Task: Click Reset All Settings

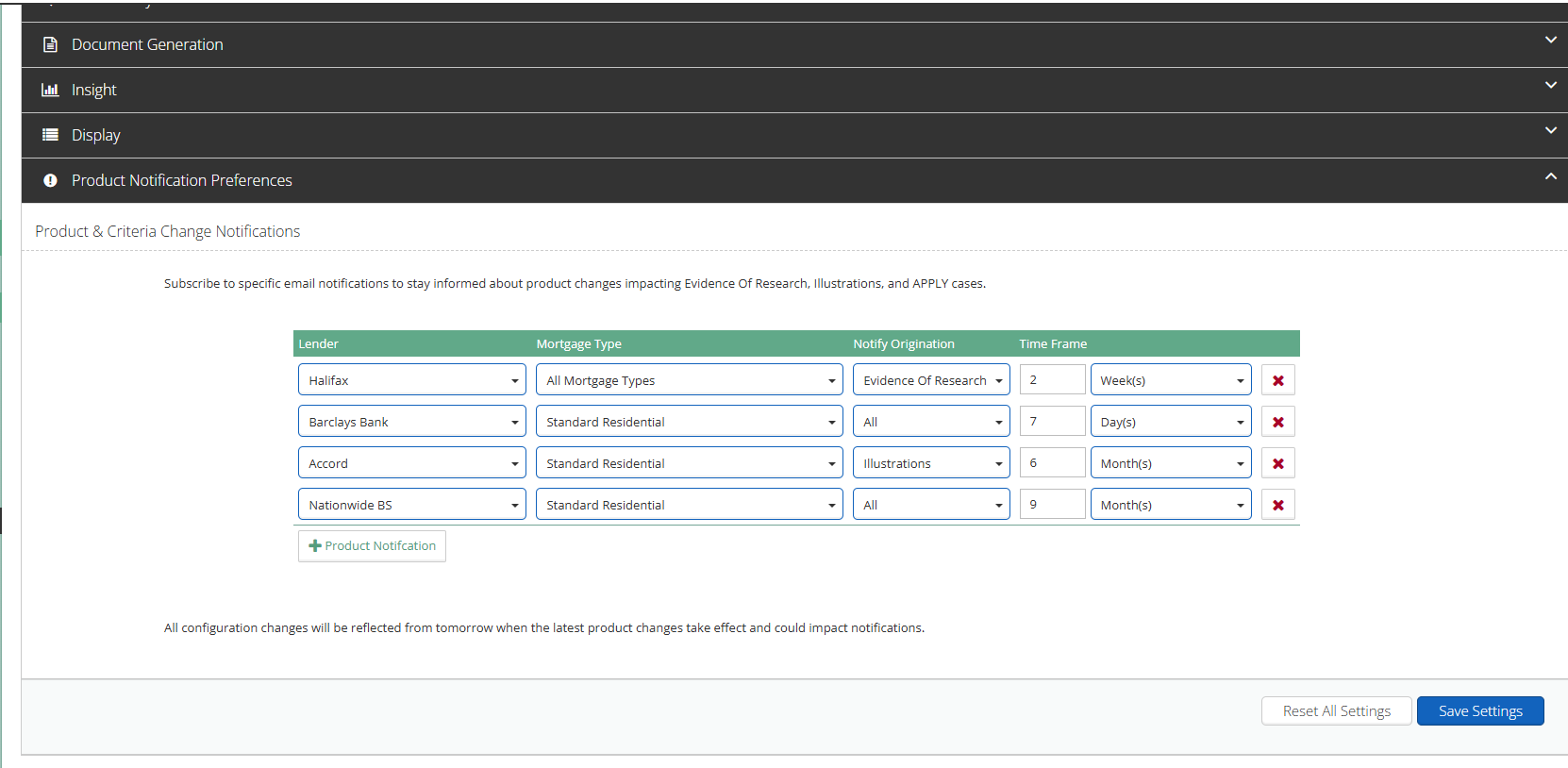Action: 1337,710
